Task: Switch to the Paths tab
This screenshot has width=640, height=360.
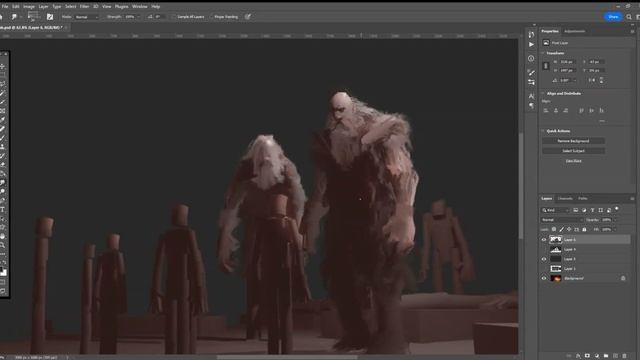Action: [583, 199]
